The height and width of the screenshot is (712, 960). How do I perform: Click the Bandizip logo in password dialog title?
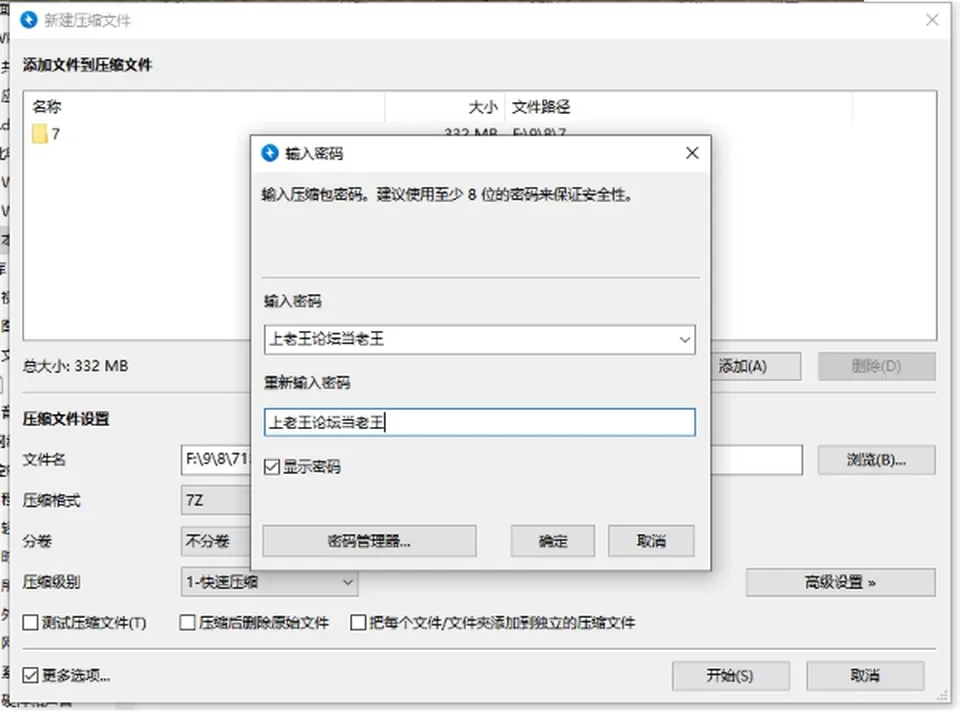[x=270, y=153]
